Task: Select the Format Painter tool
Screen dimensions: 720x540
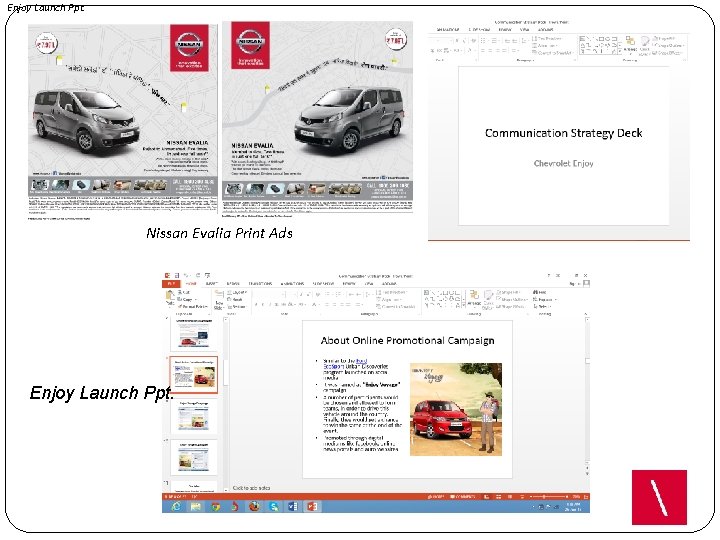Action: coord(193,306)
